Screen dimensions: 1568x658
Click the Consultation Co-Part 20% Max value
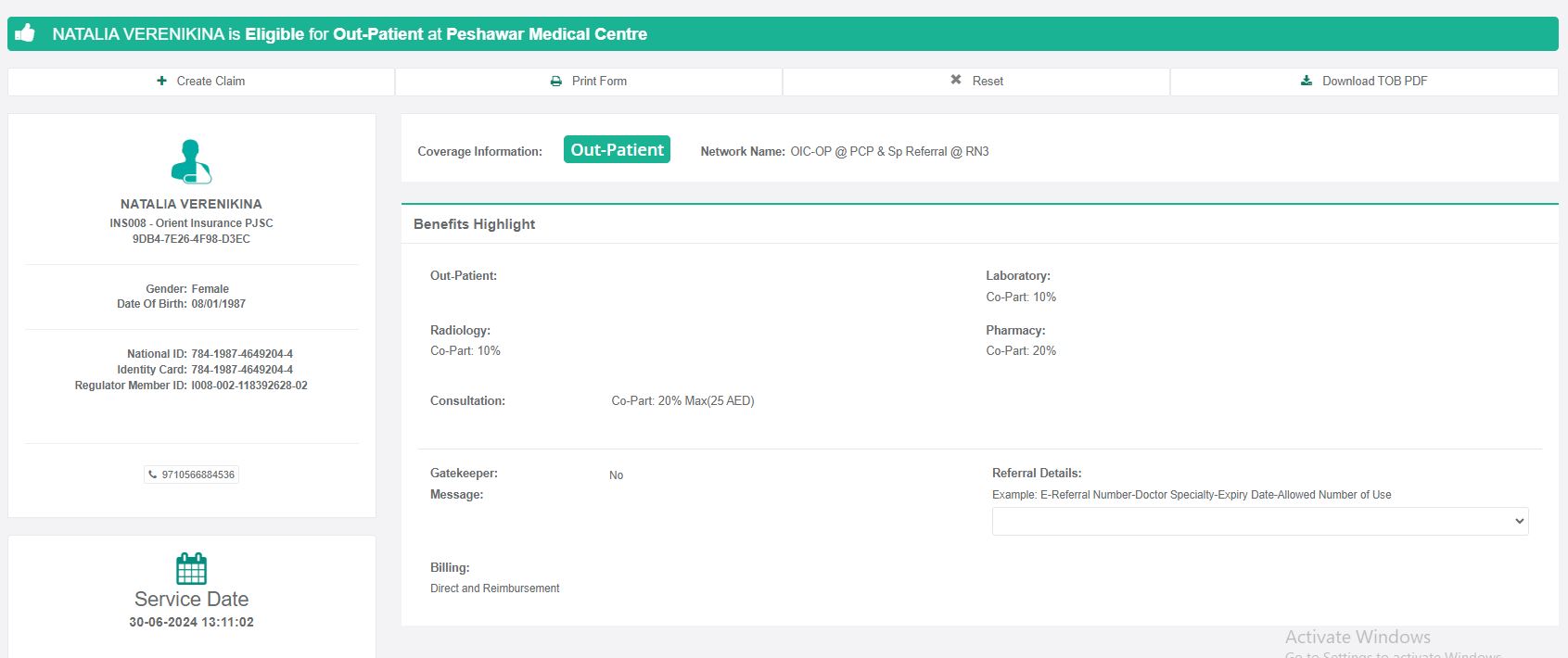tap(682, 401)
